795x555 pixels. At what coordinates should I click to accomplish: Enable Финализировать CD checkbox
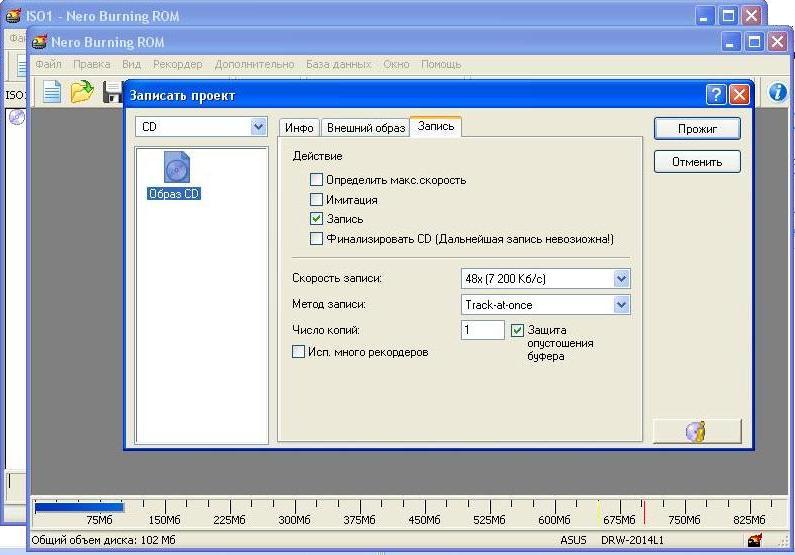(316, 238)
